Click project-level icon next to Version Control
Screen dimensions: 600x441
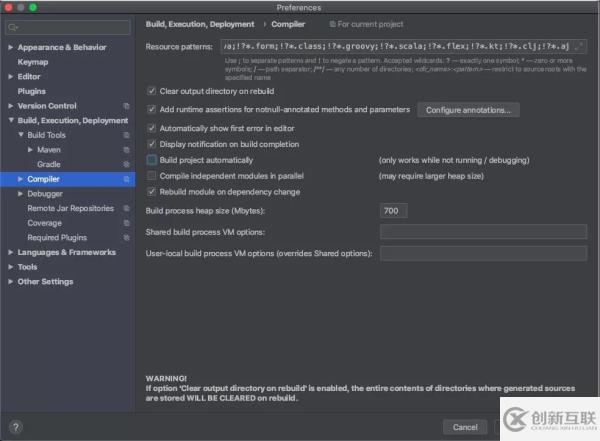click(126, 106)
